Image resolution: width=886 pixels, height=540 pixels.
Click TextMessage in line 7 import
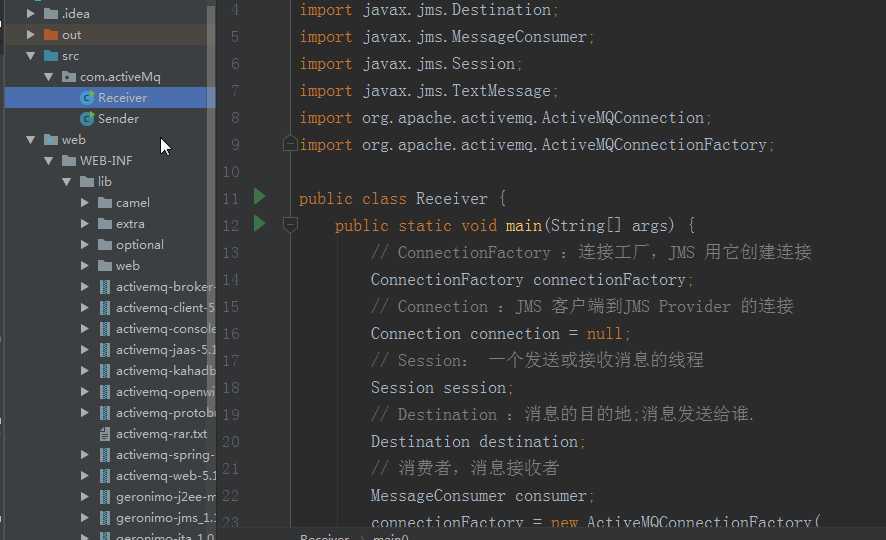coord(501,90)
